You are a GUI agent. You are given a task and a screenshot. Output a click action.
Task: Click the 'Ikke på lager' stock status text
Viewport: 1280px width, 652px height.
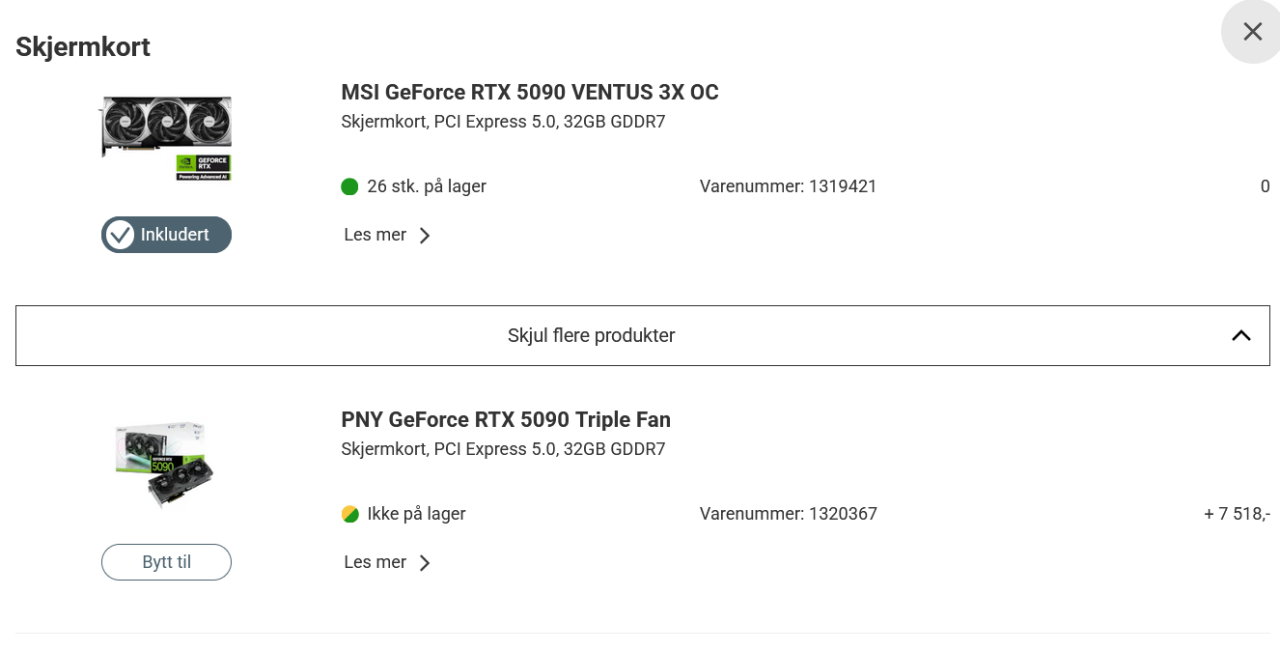click(416, 514)
